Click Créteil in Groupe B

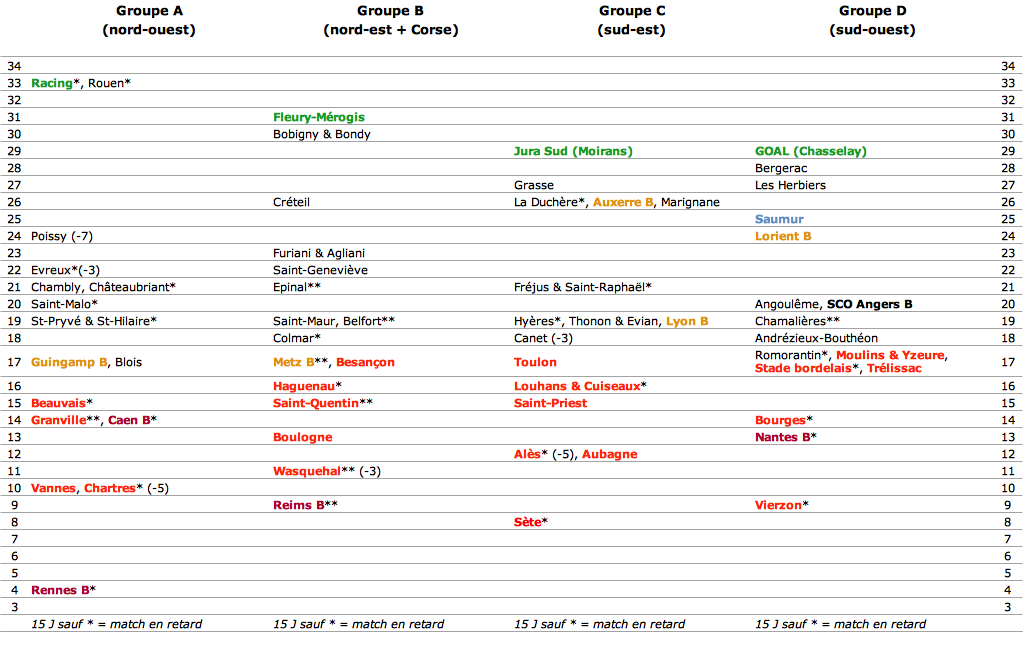[x=291, y=203]
